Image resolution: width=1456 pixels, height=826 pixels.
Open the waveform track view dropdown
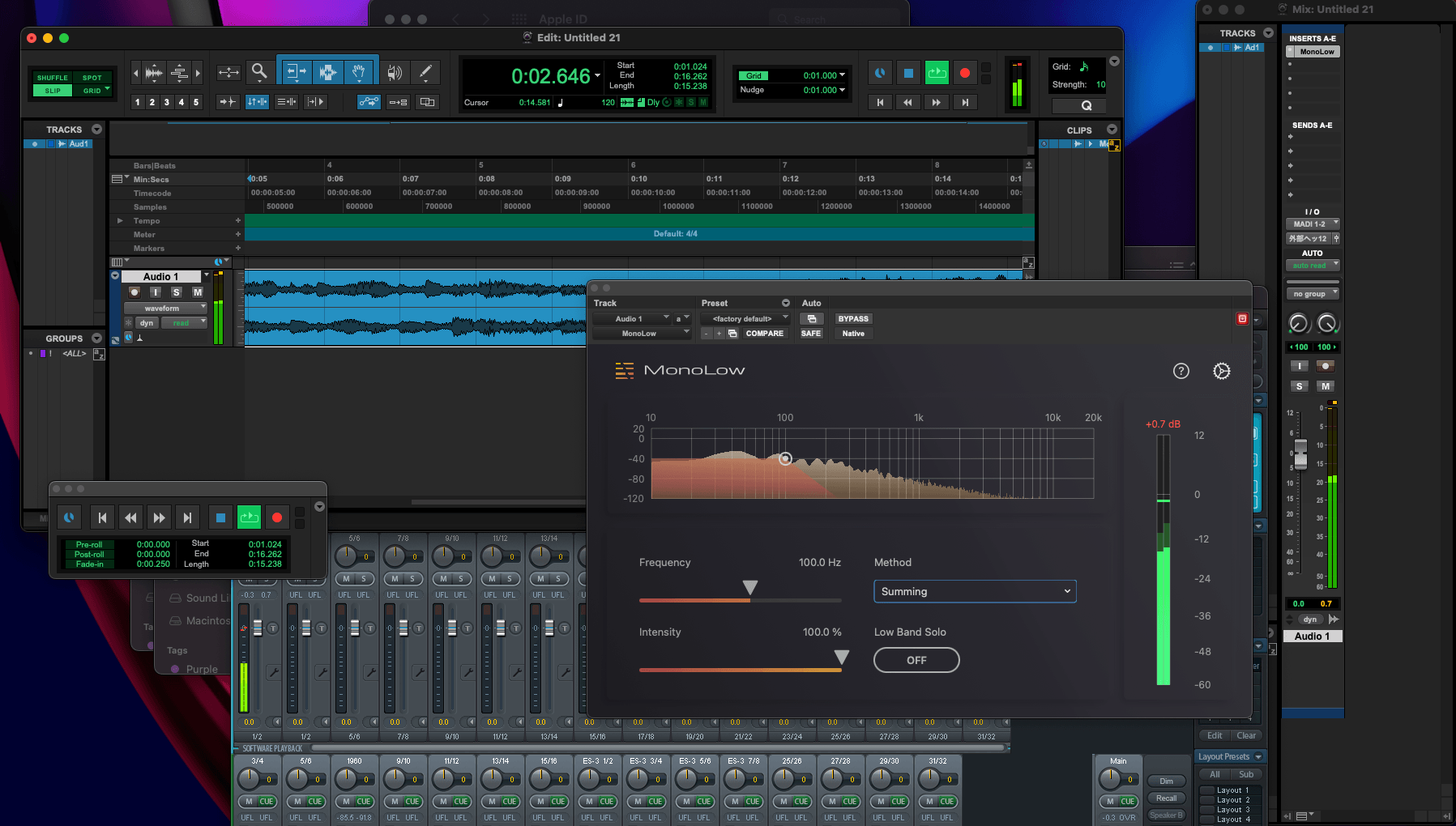pos(165,309)
